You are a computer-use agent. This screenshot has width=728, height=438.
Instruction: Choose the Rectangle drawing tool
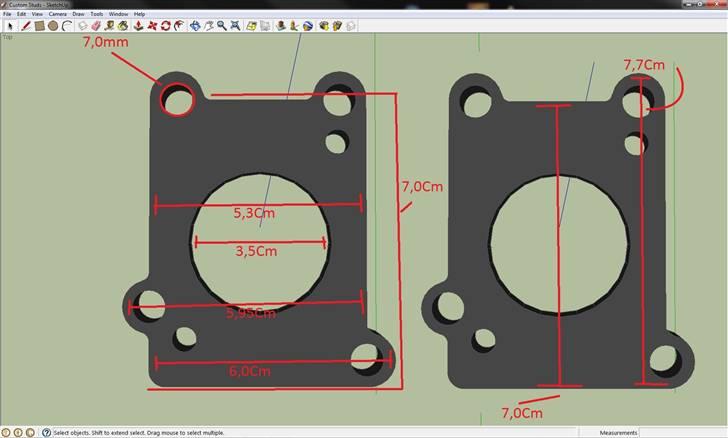tap(39, 26)
